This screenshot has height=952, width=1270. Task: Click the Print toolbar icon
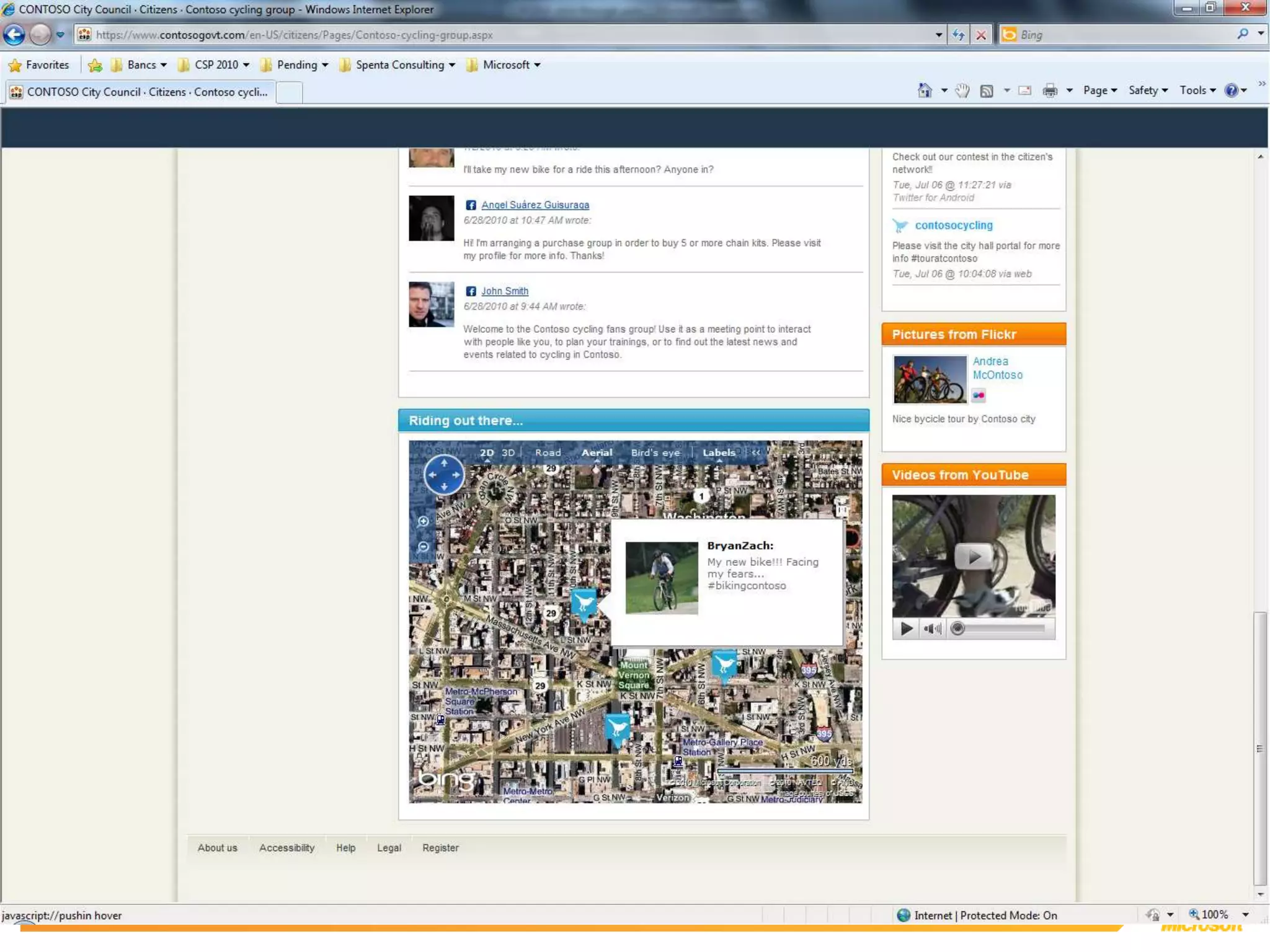tap(1049, 90)
